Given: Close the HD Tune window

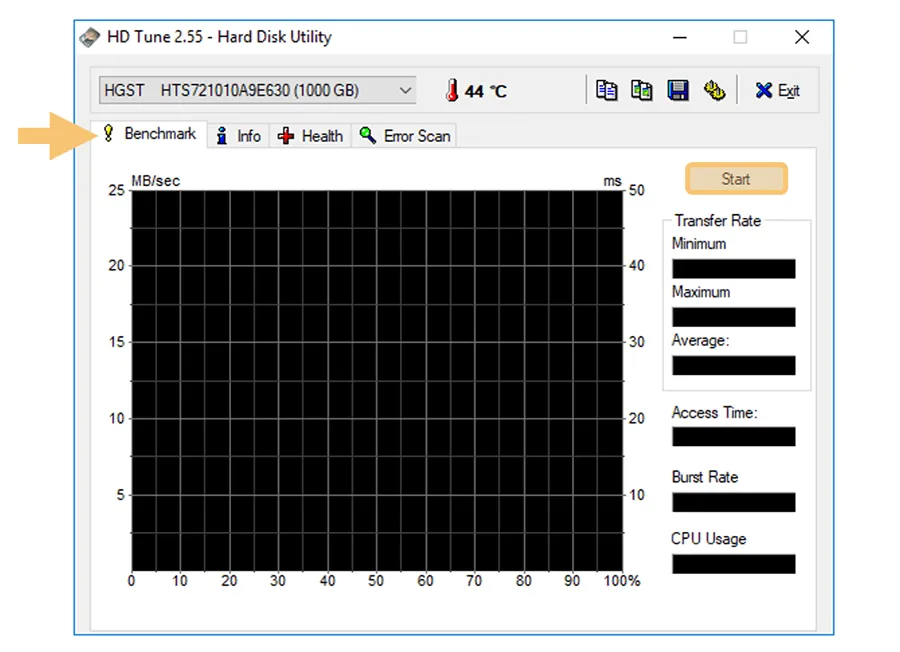Looking at the screenshot, I should [x=802, y=37].
